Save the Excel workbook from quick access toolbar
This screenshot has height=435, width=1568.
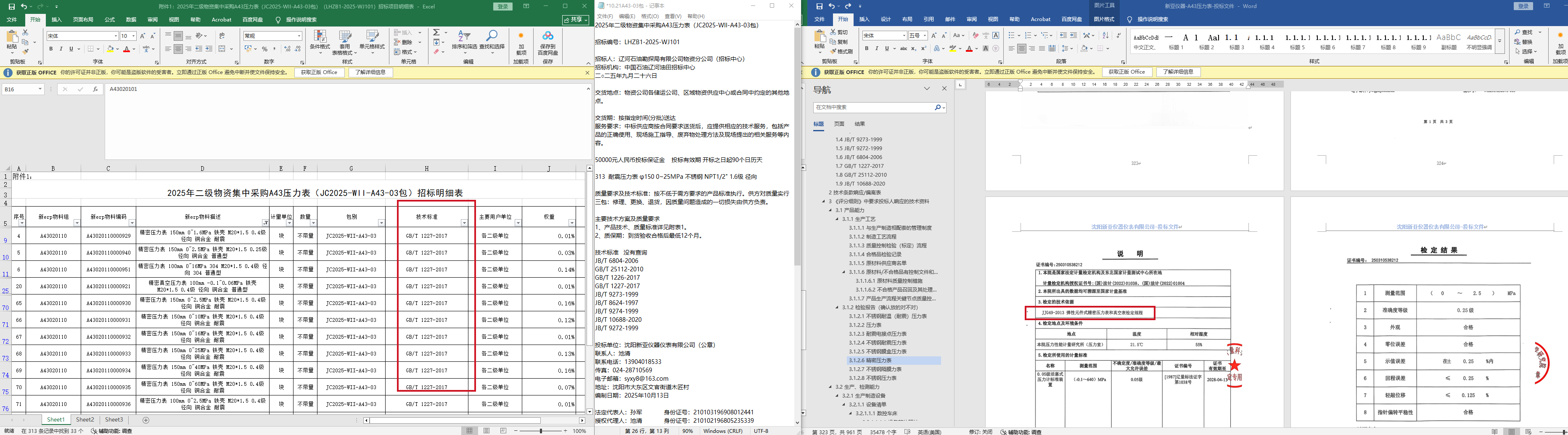[x=12, y=6]
